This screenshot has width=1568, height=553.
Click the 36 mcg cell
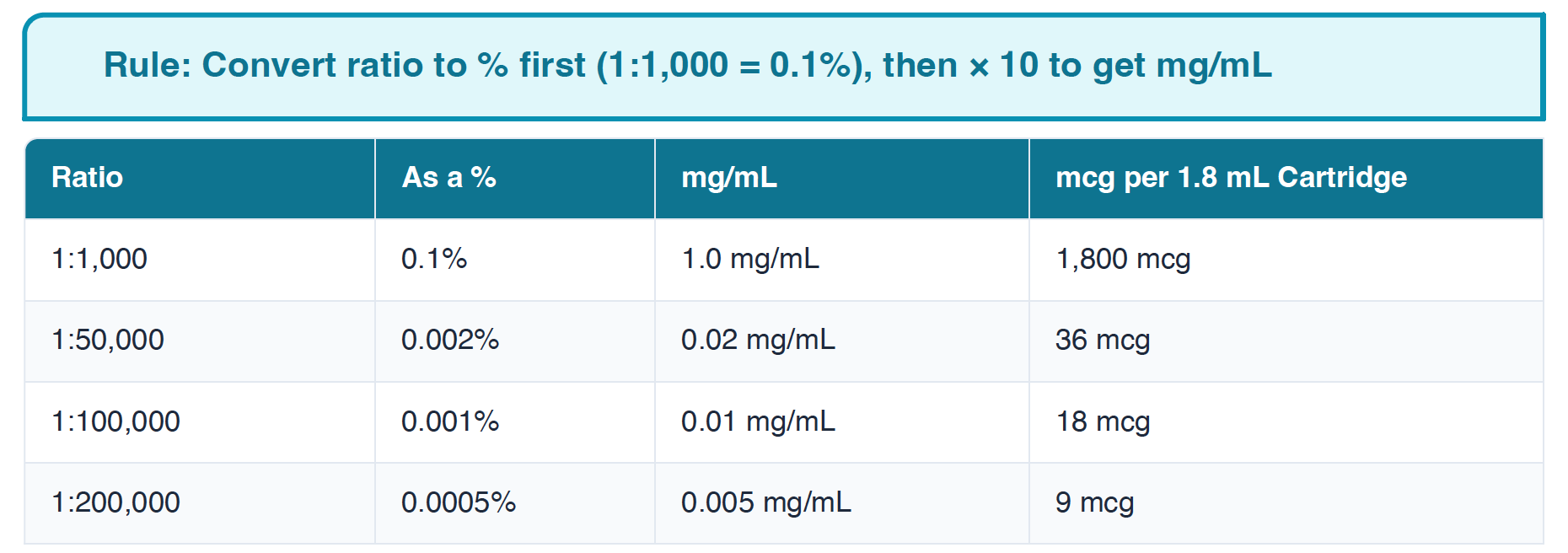tap(1103, 340)
